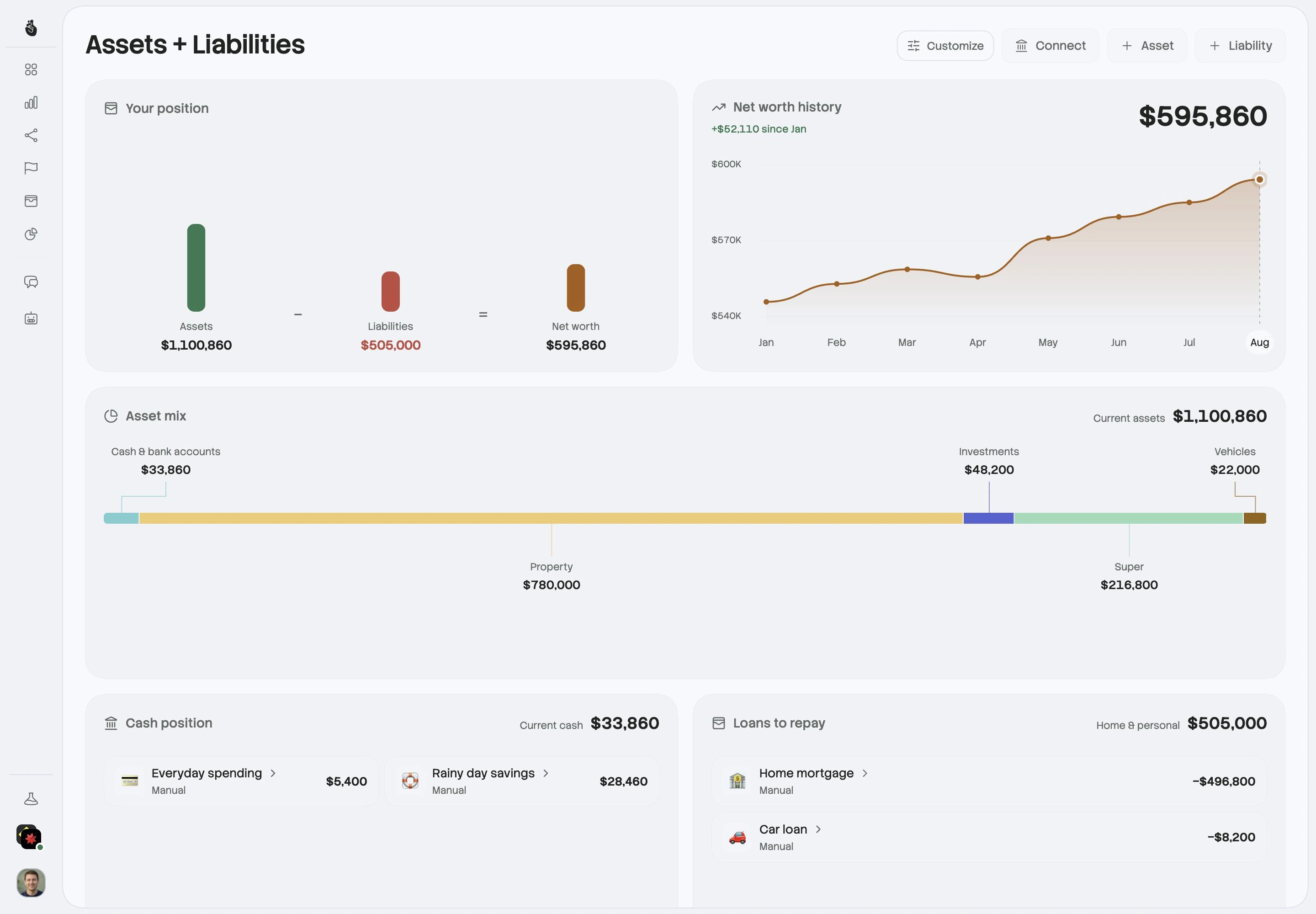Open the pie chart icon in the sidebar
Screen dimensions: 1316x914
point(31,234)
